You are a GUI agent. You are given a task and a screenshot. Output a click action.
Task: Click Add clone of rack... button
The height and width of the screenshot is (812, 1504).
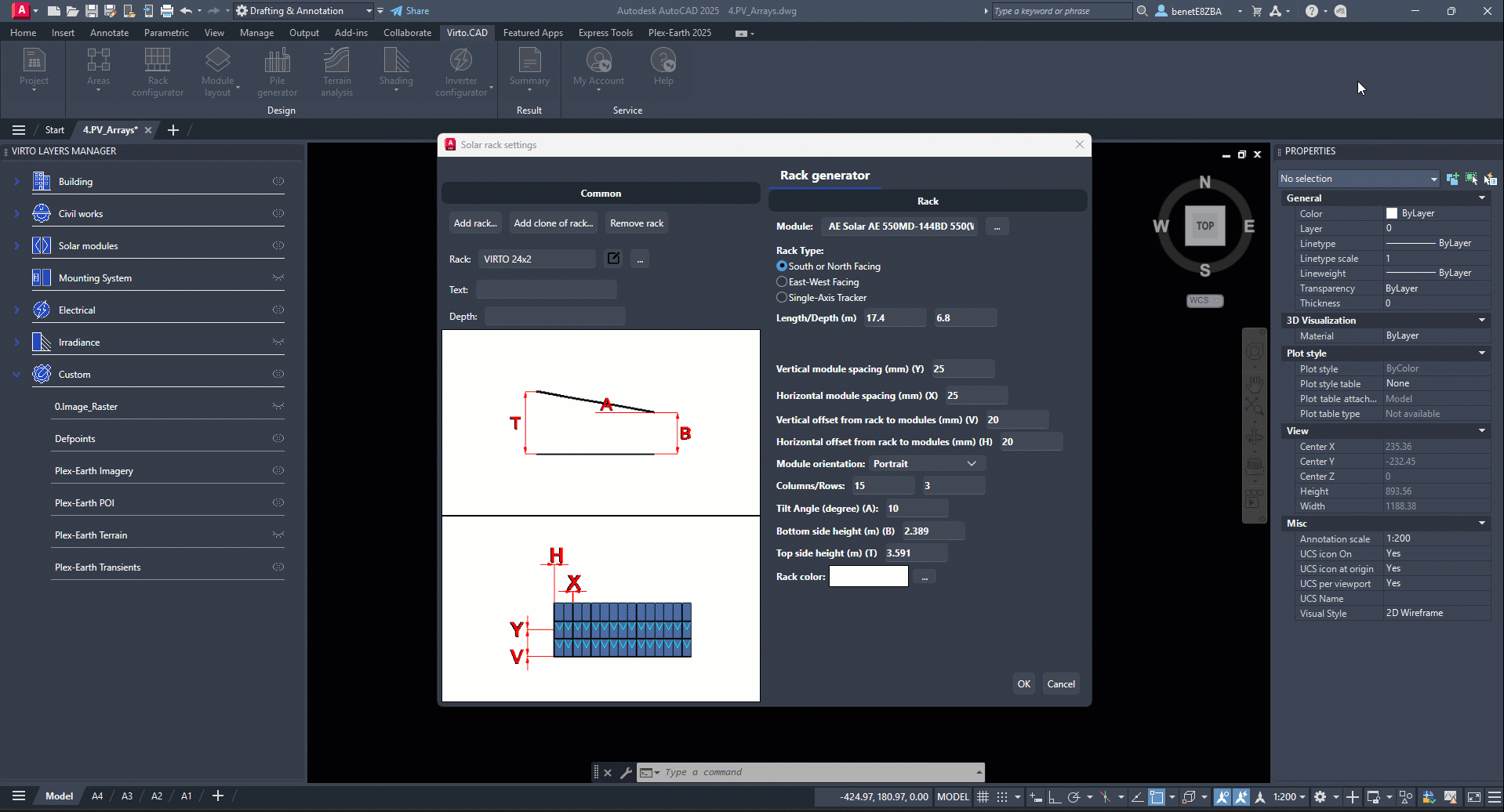pyautogui.click(x=554, y=223)
